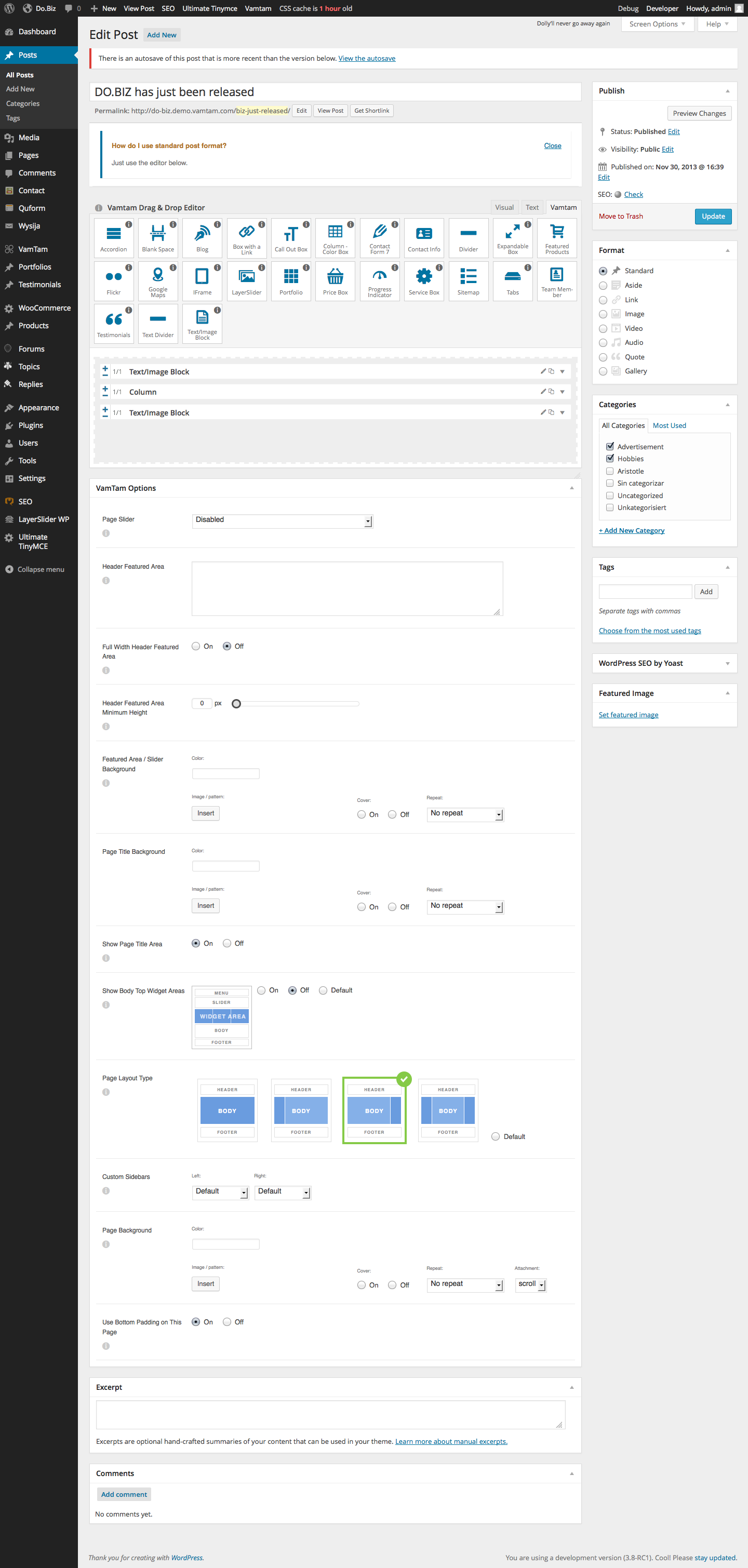This screenshot has height=1568, width=748.
Task: Open Page Background Attachment scroll dropdown
Action: (531, 1284)
